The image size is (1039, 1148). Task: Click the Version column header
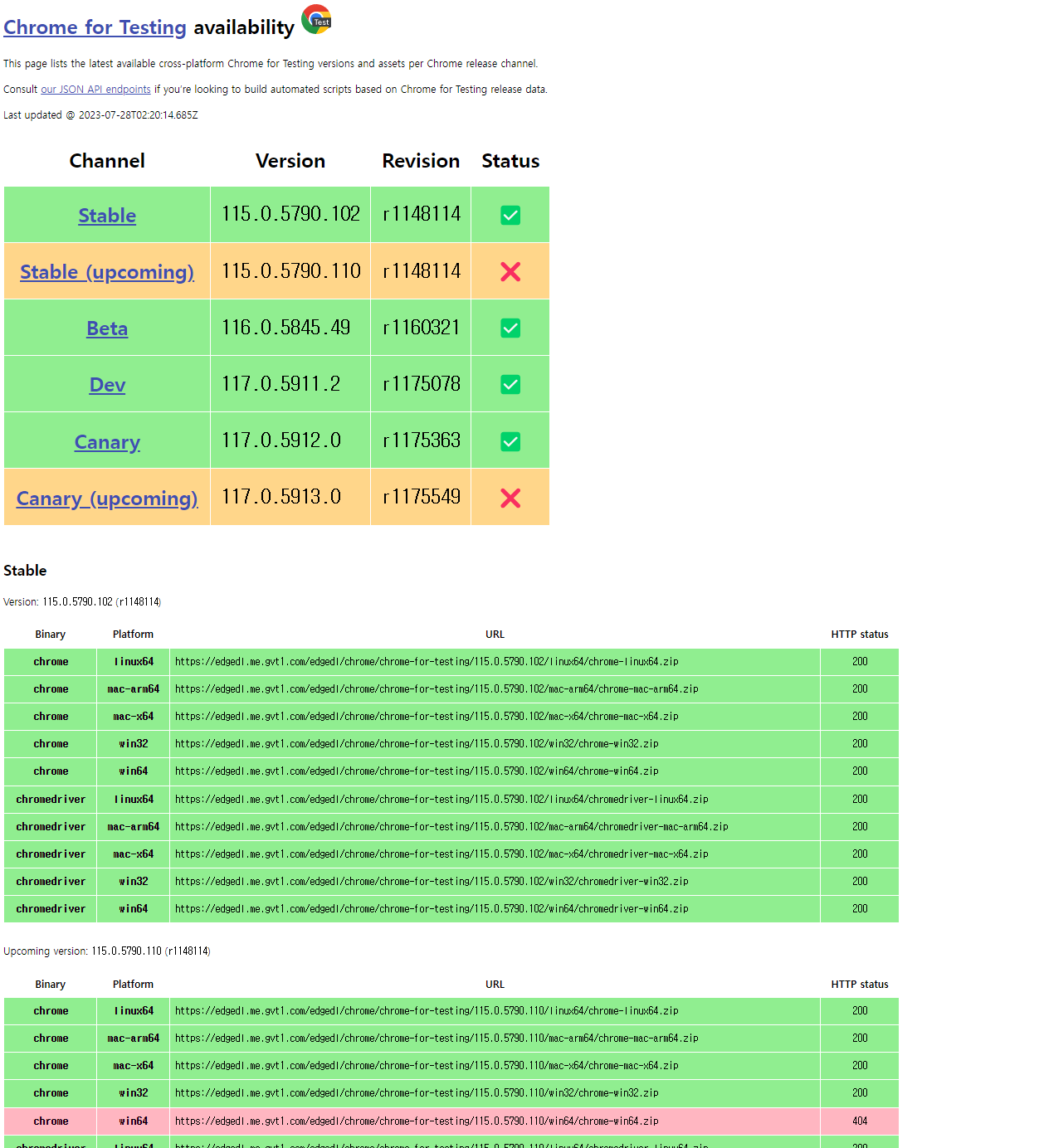click(x=290, y=161)
